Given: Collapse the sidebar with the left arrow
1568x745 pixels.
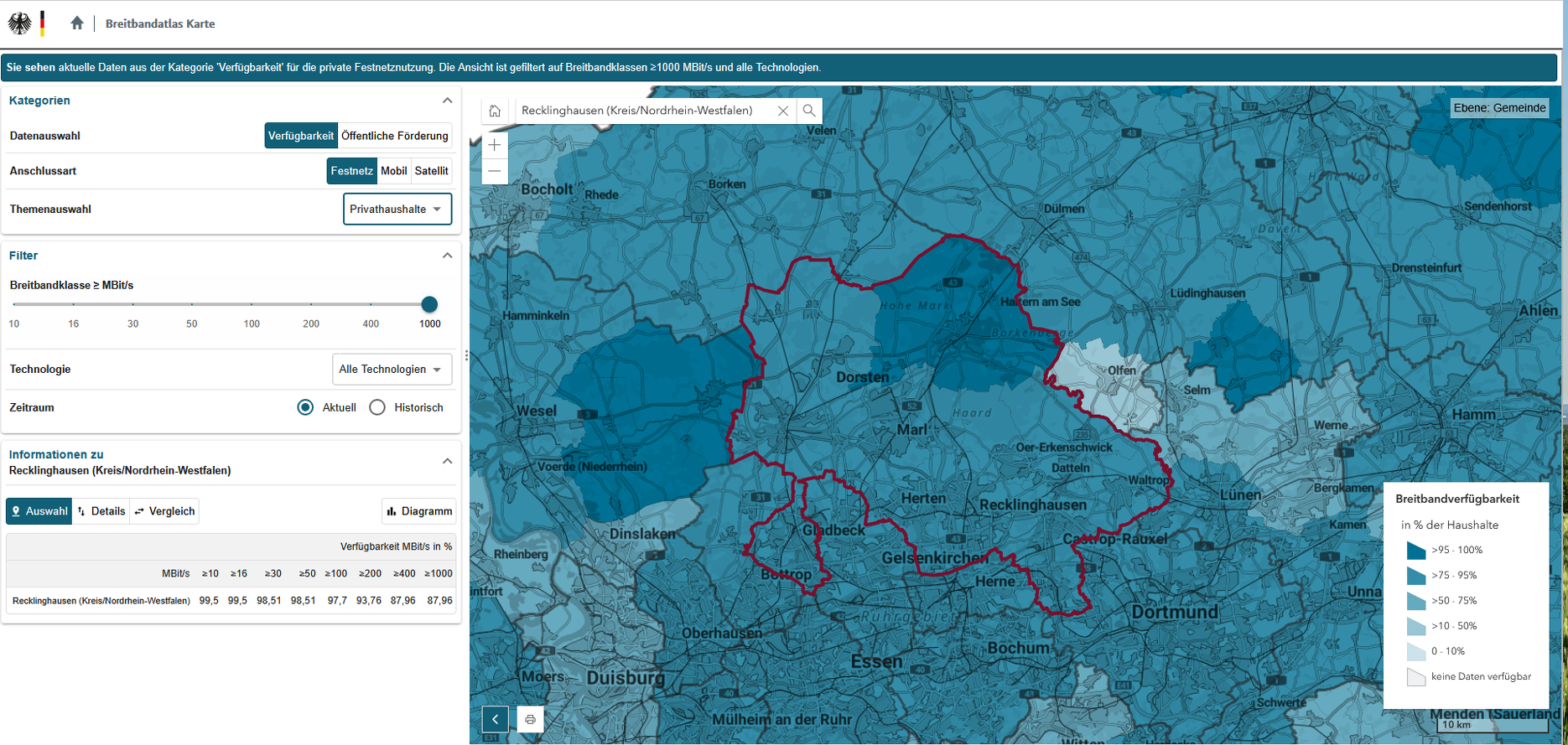Looking at the screenshot, I should pyautogui.click(x=495, y=719).
